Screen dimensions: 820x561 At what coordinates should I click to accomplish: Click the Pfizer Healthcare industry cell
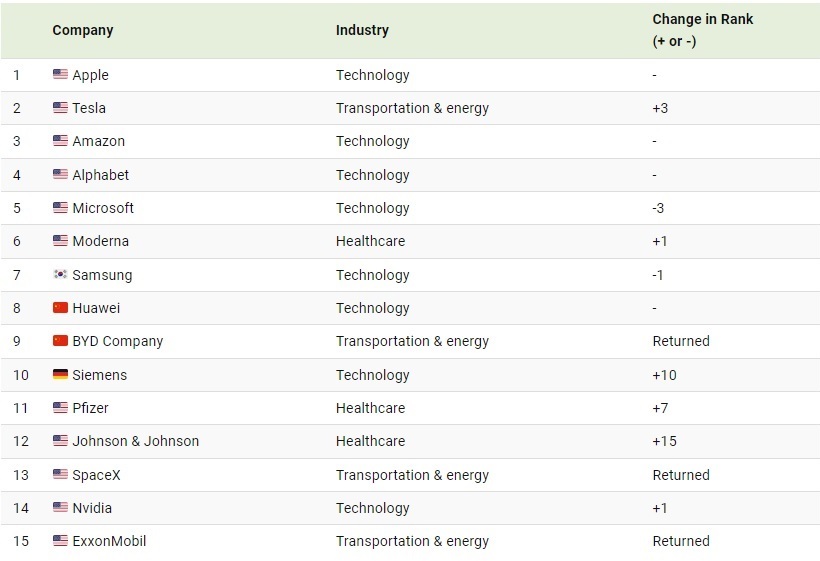[x=370, y=408]
